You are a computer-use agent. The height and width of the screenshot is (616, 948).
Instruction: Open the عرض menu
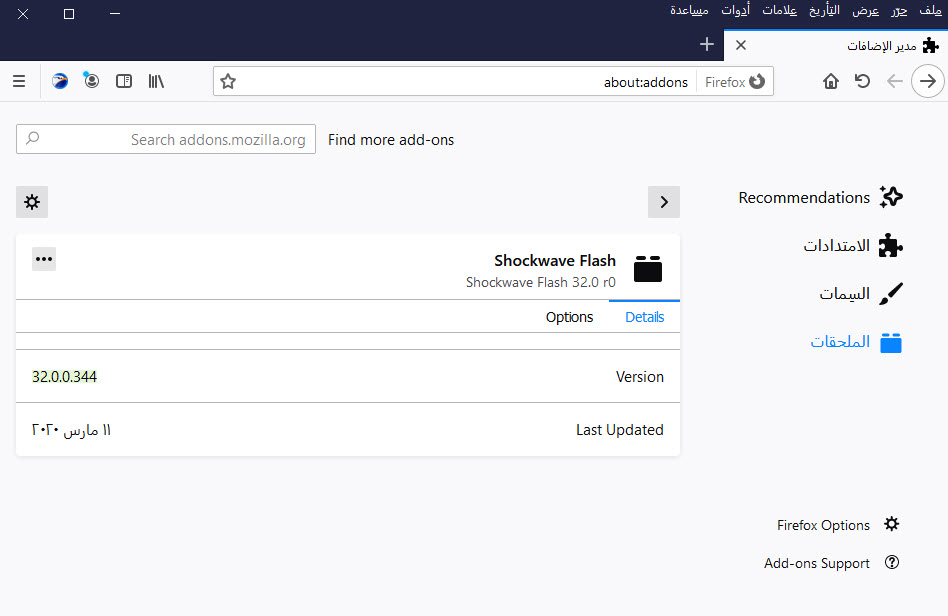(865, 10)
